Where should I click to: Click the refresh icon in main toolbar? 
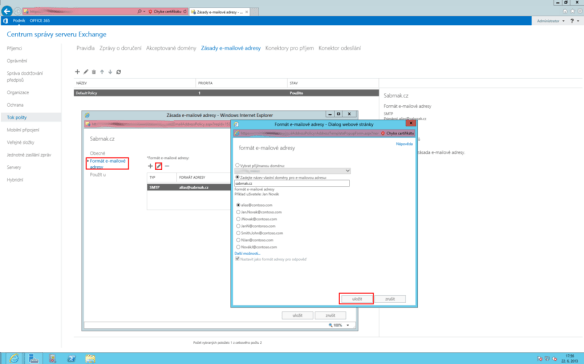click(118, 72)
